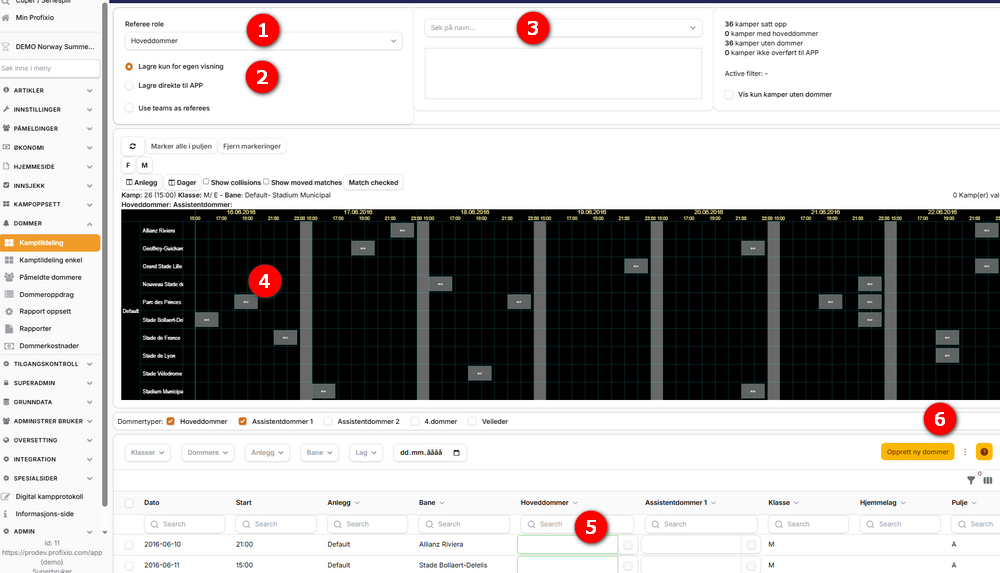Switch schedule to Anlegg view
This screenshot has height=573, width=1000.
point(142,182)
